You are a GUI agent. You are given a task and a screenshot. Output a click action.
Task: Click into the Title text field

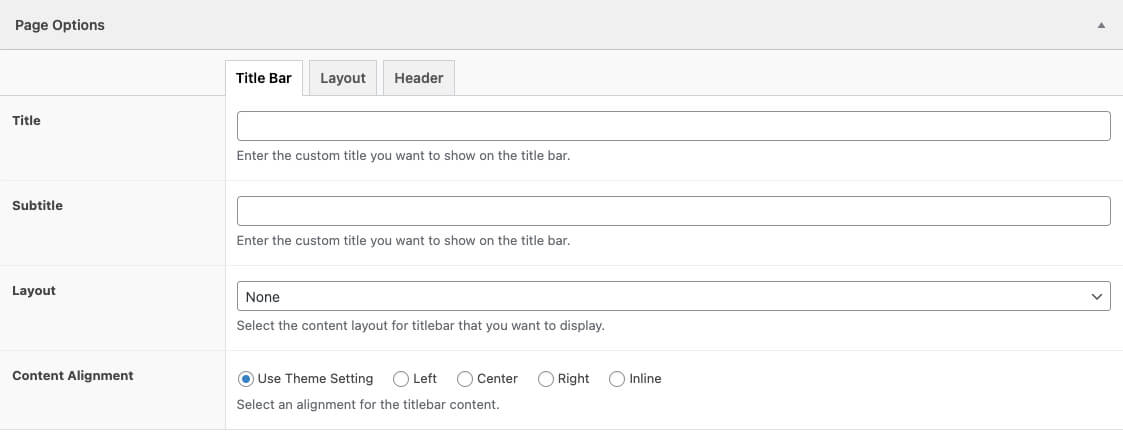(673, 126)
